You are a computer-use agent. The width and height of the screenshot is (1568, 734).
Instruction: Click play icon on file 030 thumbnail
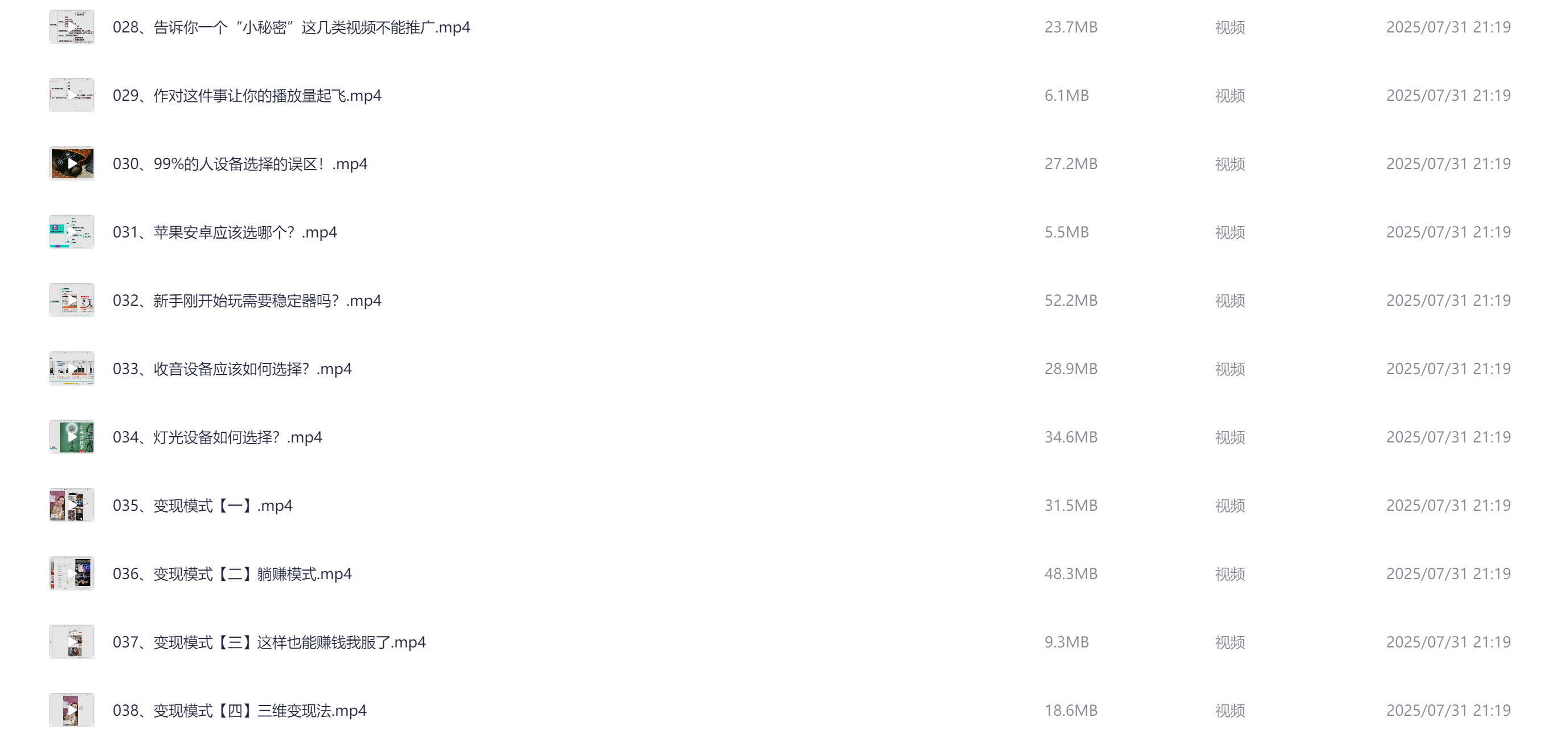pos(72,164)
